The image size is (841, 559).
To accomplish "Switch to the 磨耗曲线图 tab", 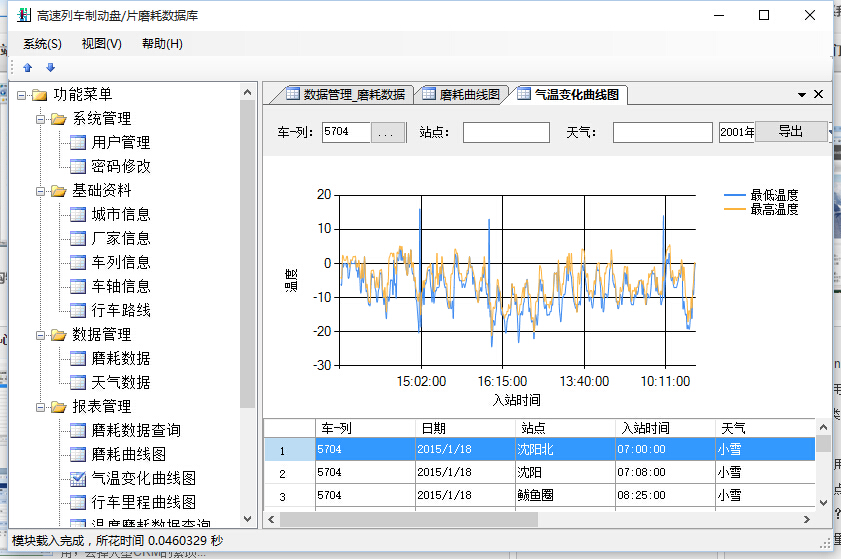I will point(461,95).
